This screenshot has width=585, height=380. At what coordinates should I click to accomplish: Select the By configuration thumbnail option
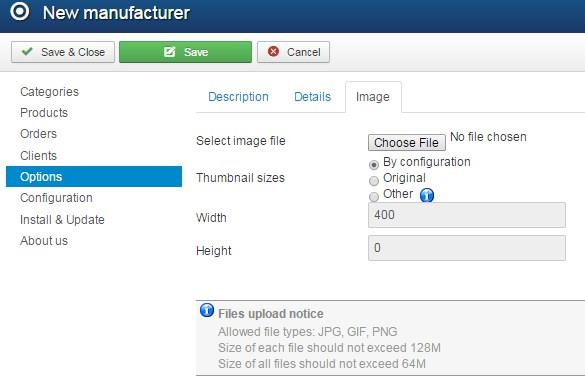click(373, 164)
